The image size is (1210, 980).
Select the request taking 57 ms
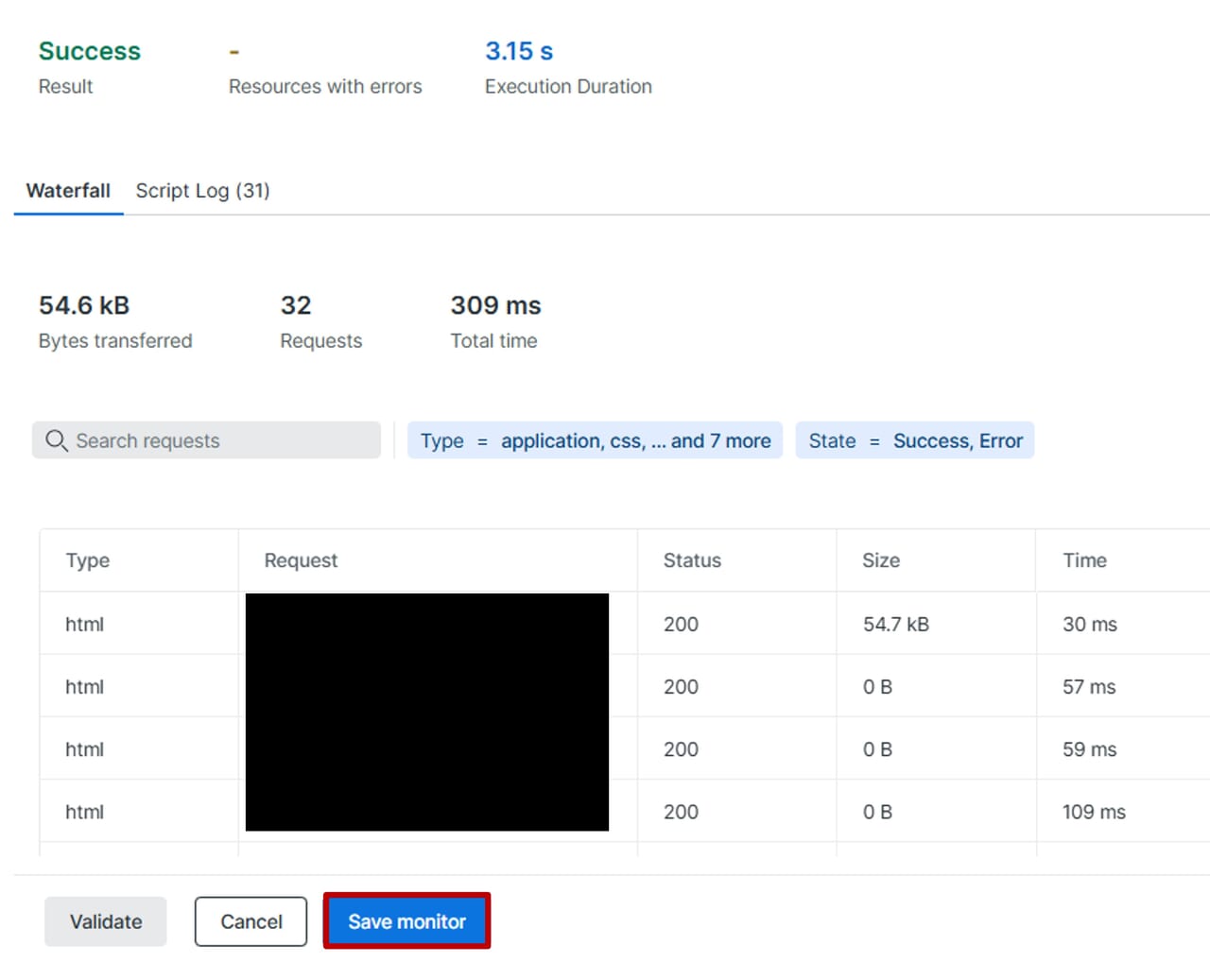1088,687
